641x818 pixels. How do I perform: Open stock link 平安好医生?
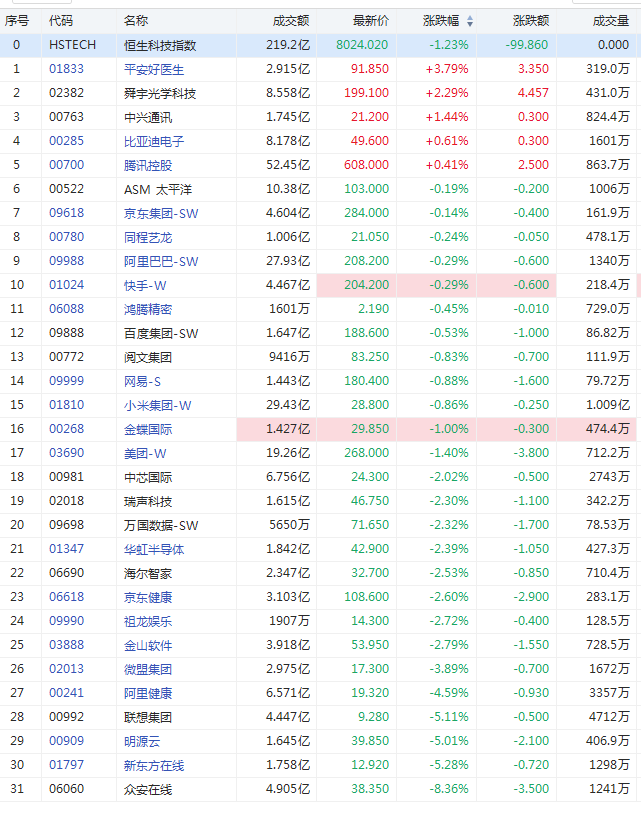(154, 69)
